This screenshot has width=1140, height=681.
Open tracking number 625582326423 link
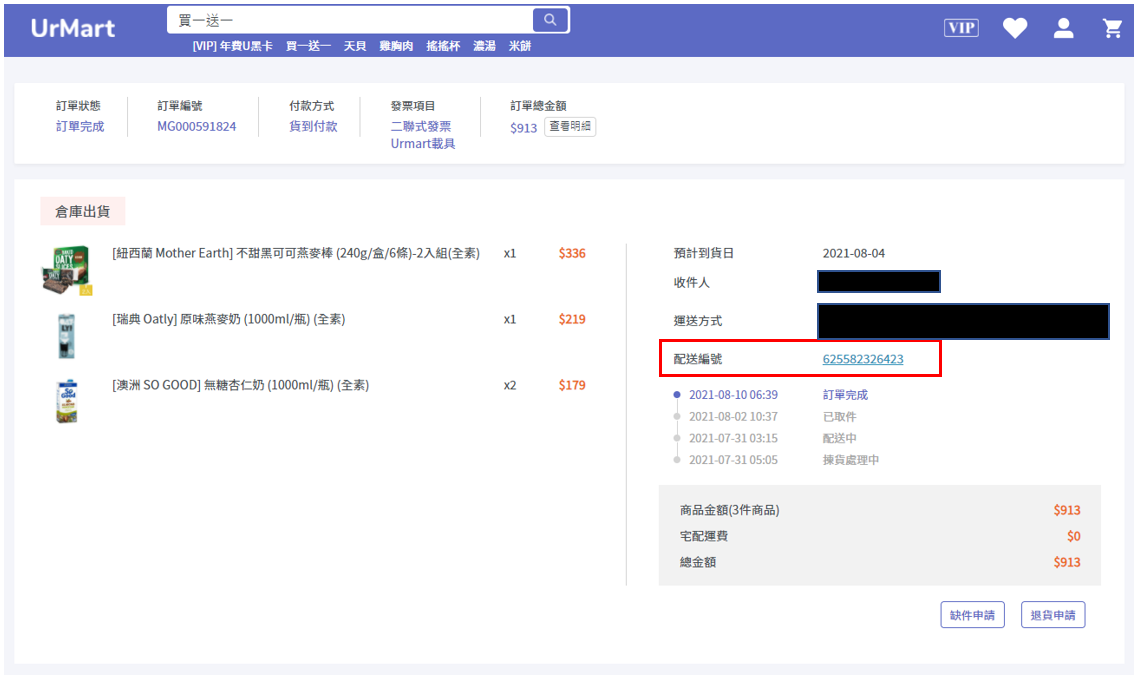[x=863, y=359]
